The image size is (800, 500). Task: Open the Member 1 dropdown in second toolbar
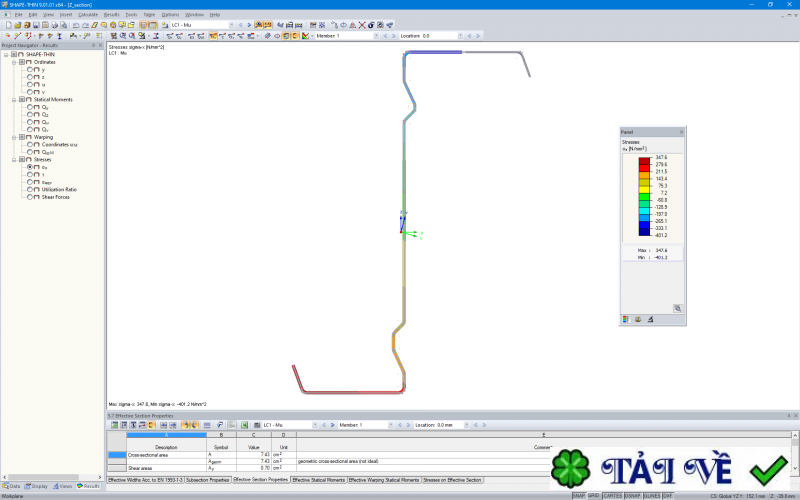coord(376,36)
